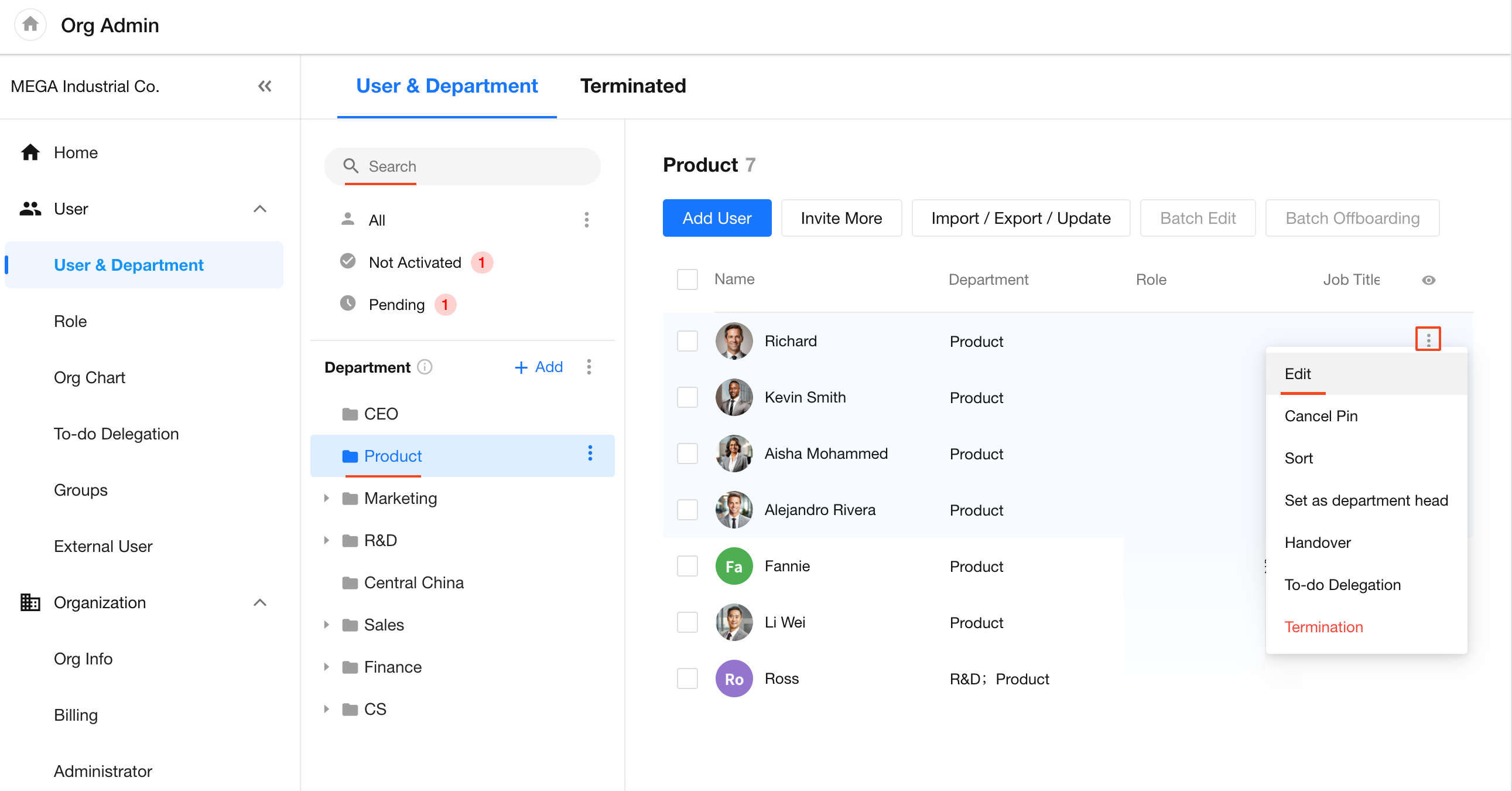Collapse sidebar with double-chevron icon
Image resolution: width=1512 pixels, height=791 pixels.
(x=265, y=86)
